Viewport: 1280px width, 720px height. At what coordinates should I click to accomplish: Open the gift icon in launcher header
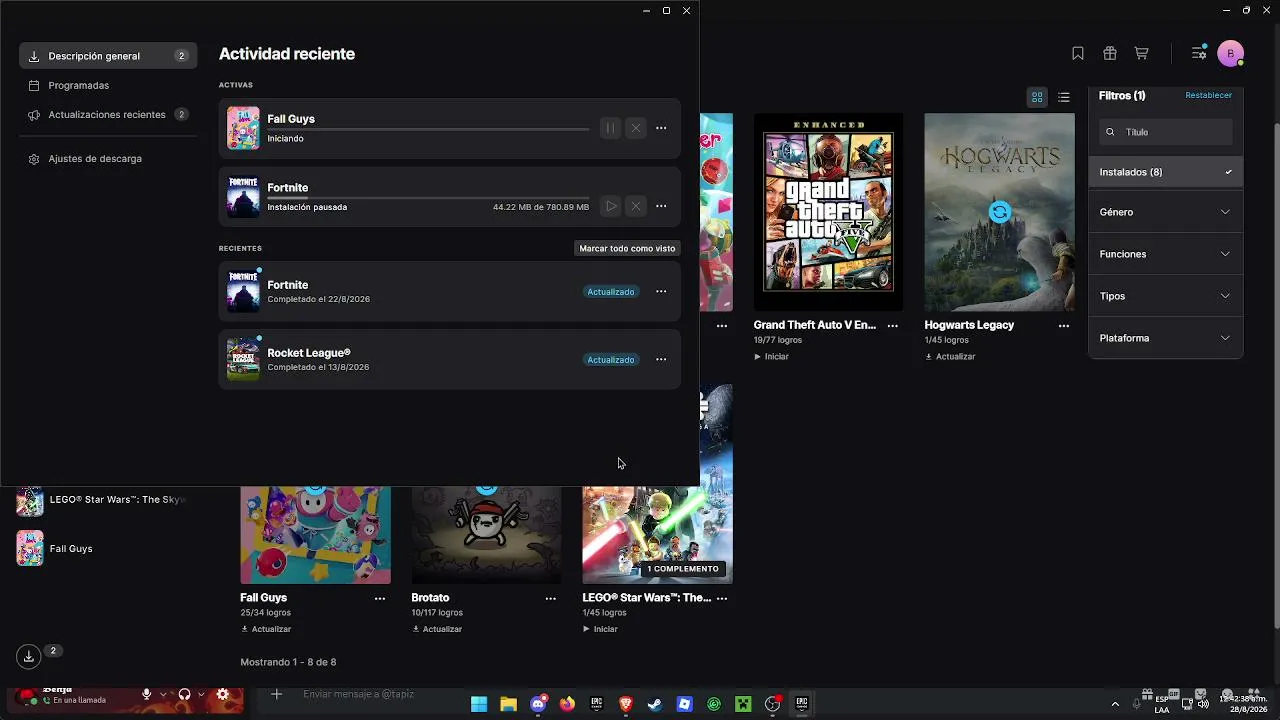[x=1110, y=54]
